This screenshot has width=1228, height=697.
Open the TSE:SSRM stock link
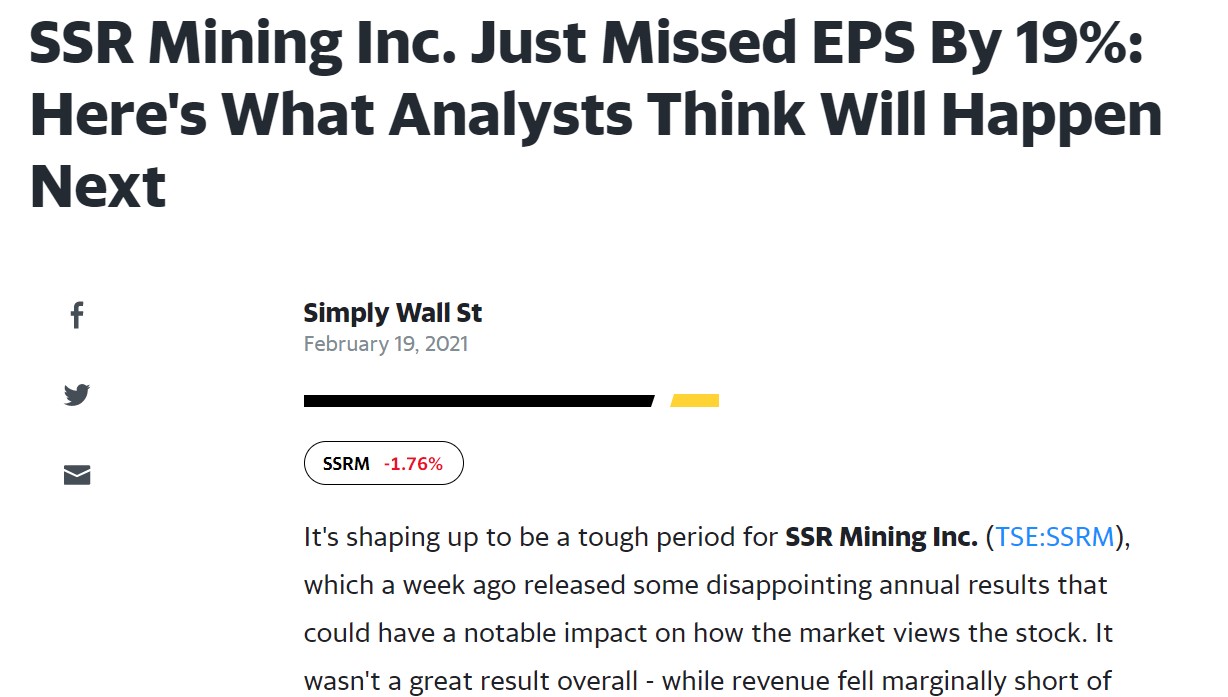coord(1054,537)
